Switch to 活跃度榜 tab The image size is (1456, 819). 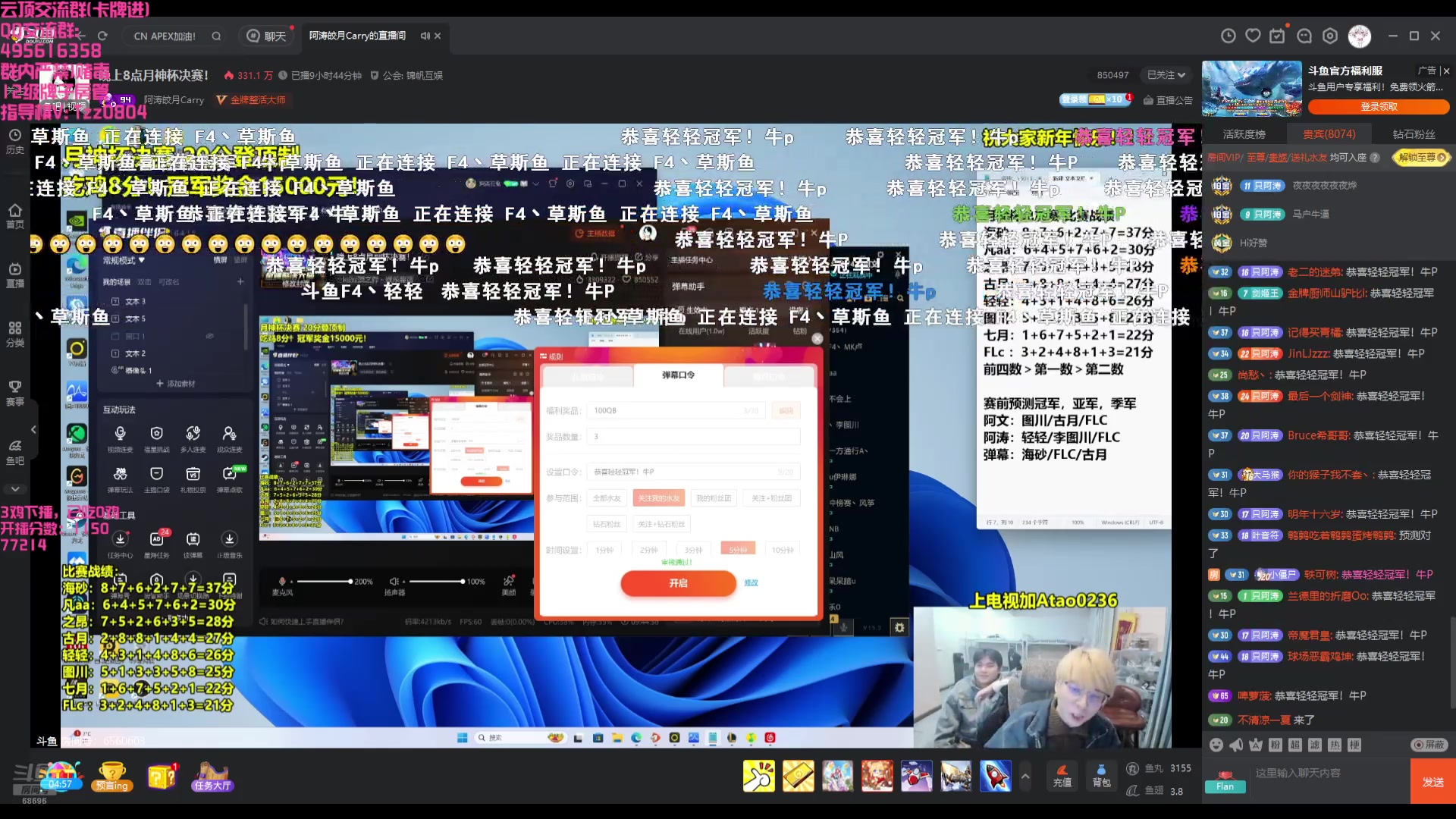(x=1244, y=134)
